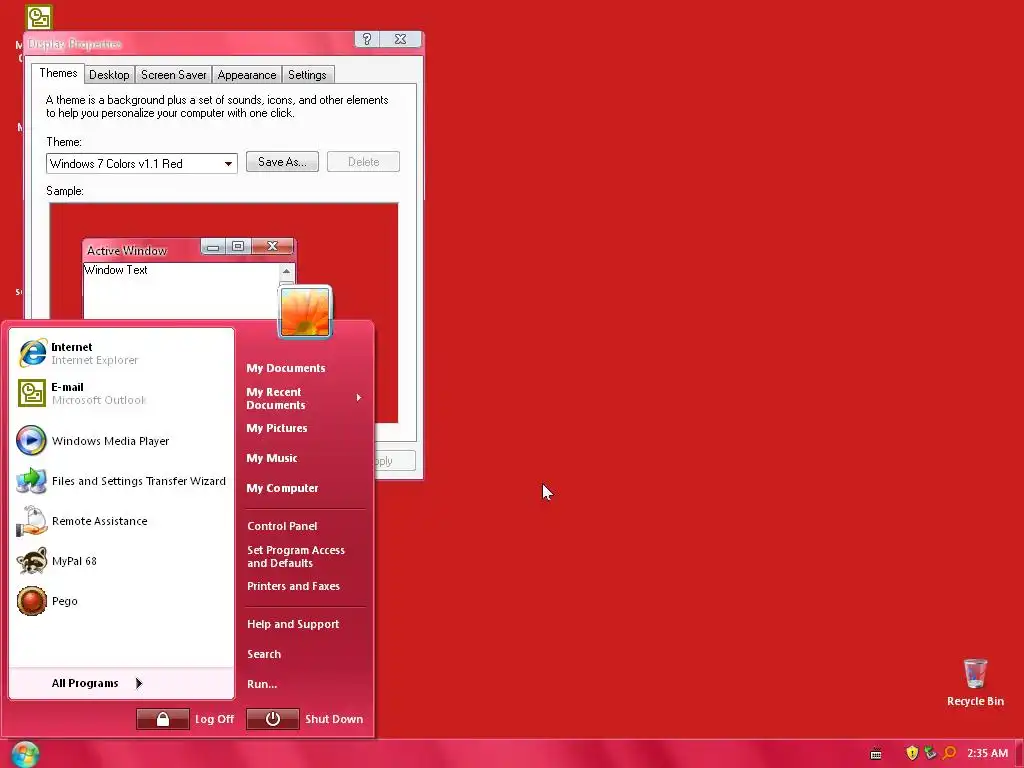Switch to the Settings tab
This screenshot has width=1024, height=768.
pos(307,75)
